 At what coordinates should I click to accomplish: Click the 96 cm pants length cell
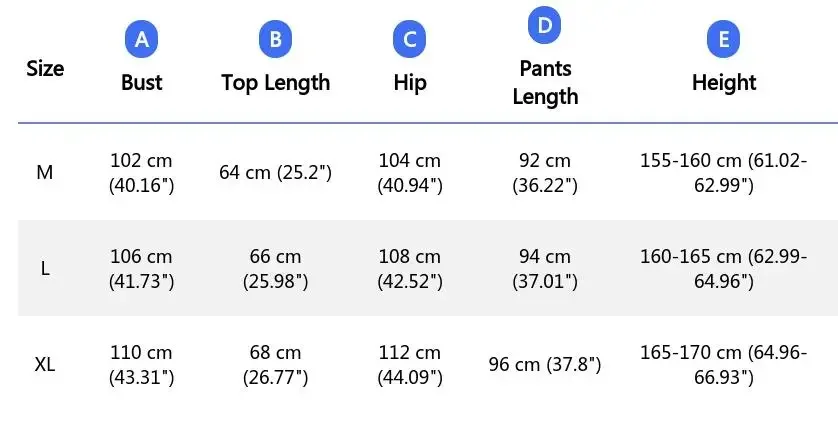(x=545, y=364)
